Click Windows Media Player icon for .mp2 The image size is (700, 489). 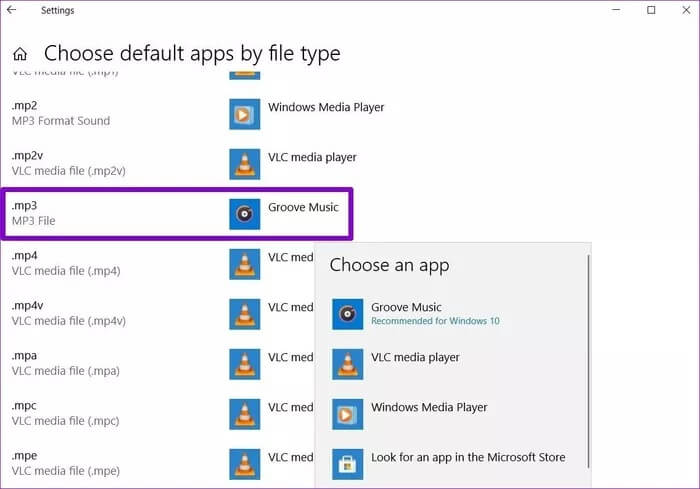245,114
